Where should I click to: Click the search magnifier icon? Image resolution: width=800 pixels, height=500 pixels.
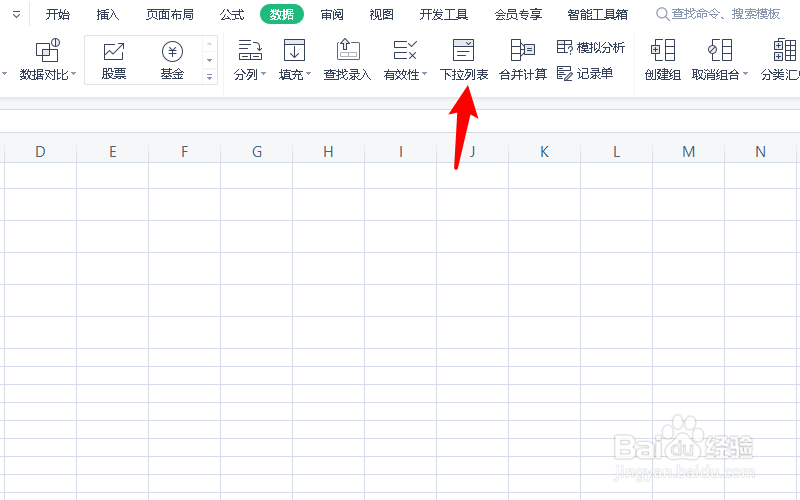tap(662, 14)
